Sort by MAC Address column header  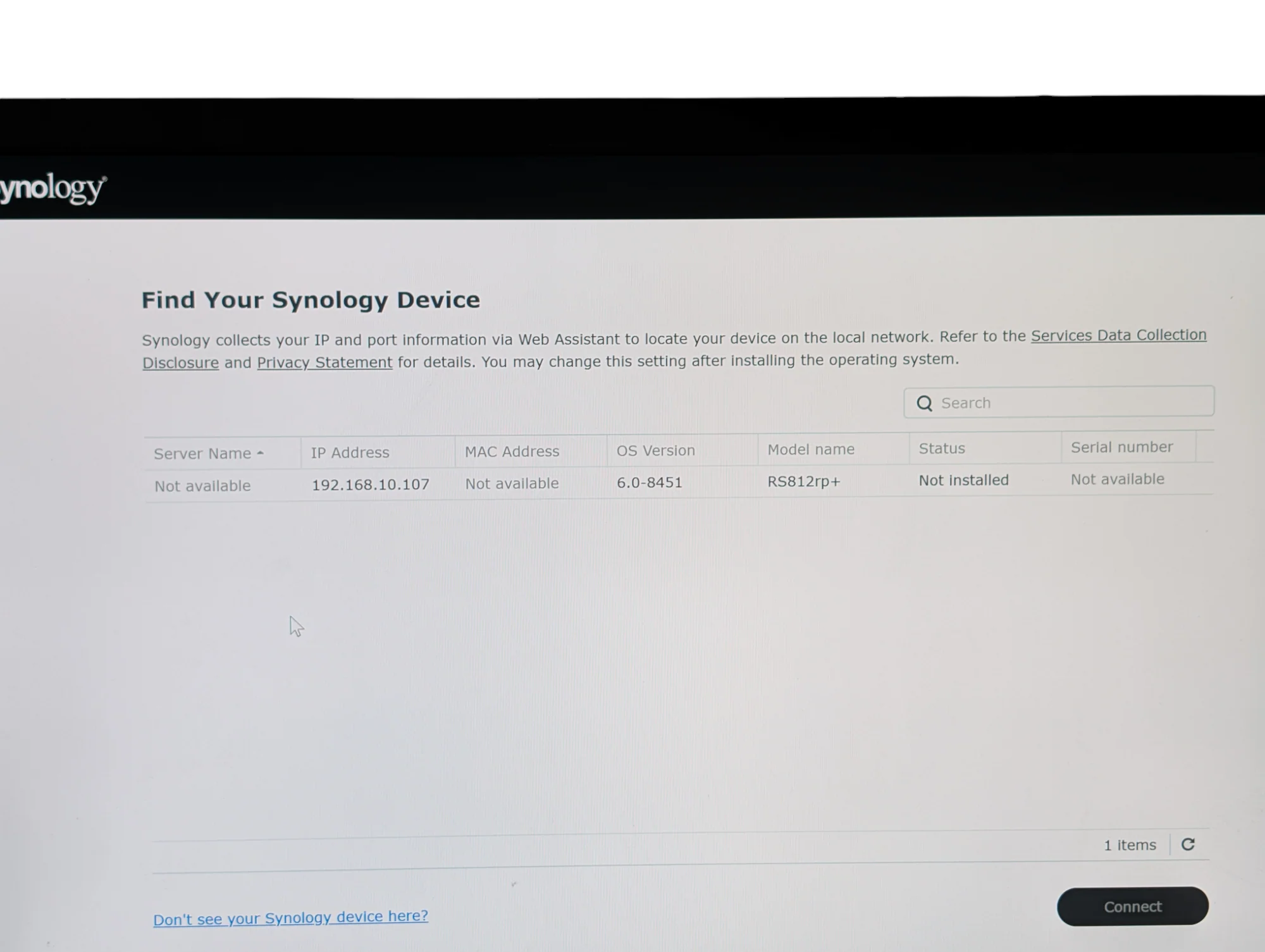point(531,451)
